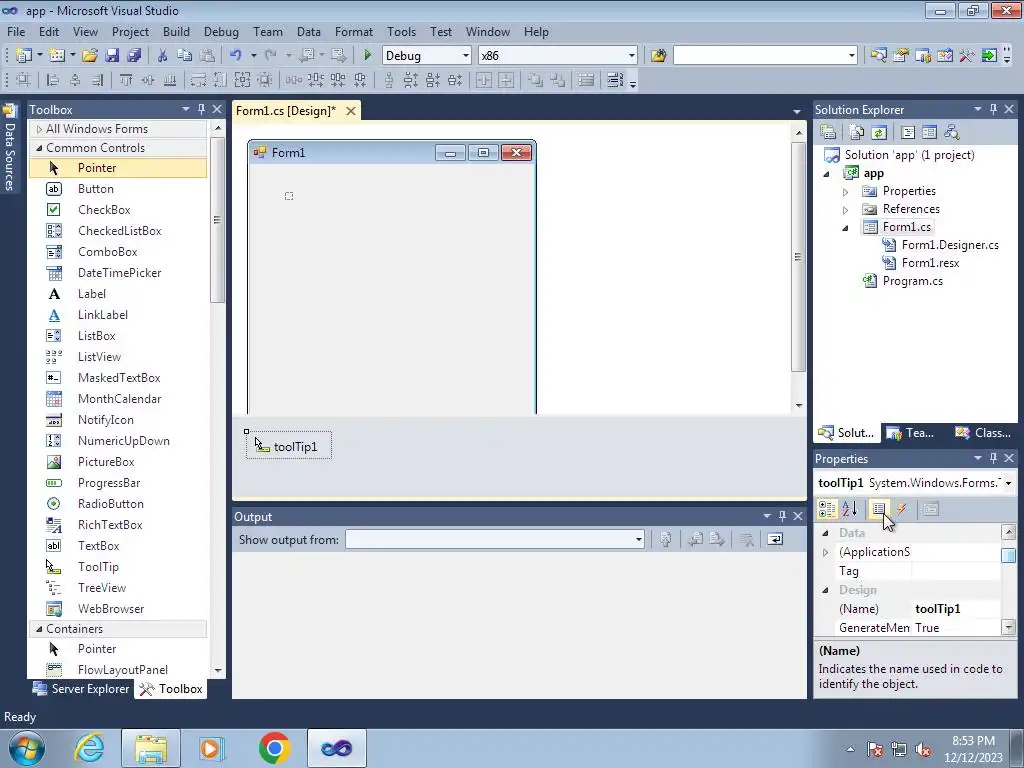The width and height of the screenshot is (1024, 768).
Task: Open the Windows Start menu
Action: [x=27, y=748]
